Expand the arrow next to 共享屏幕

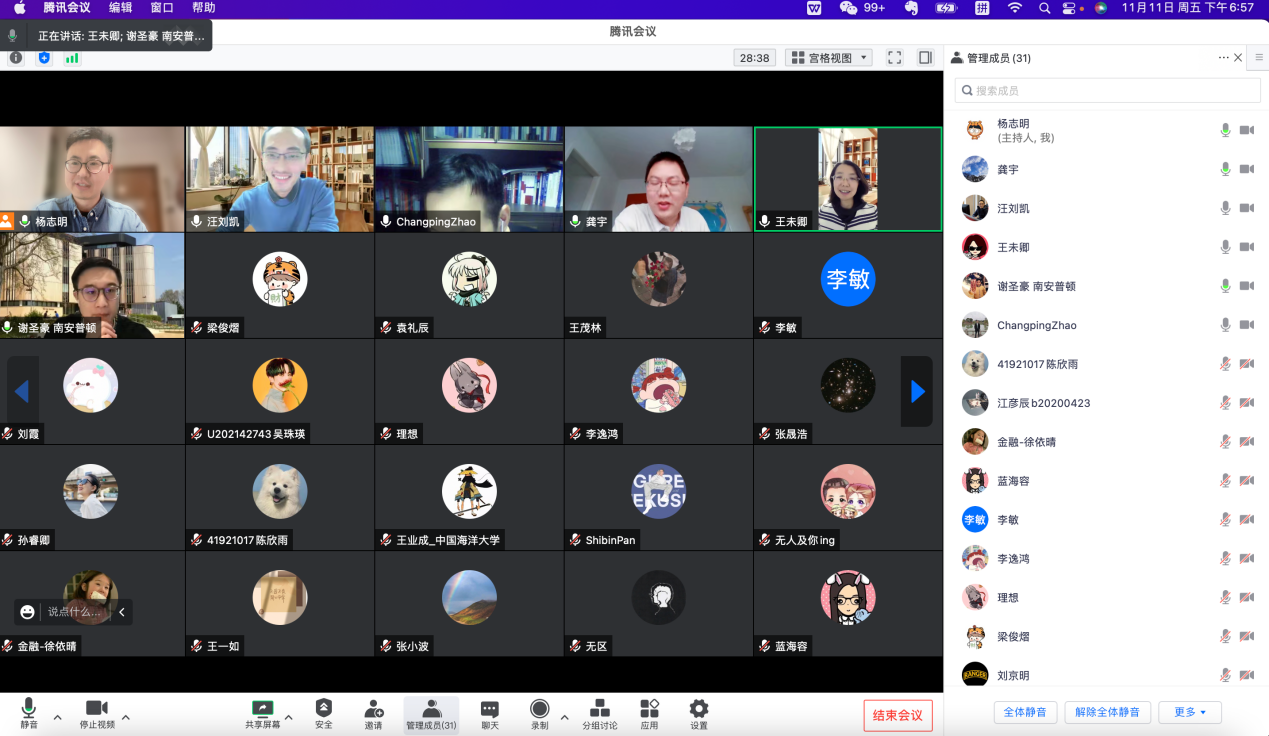(289, 717)
